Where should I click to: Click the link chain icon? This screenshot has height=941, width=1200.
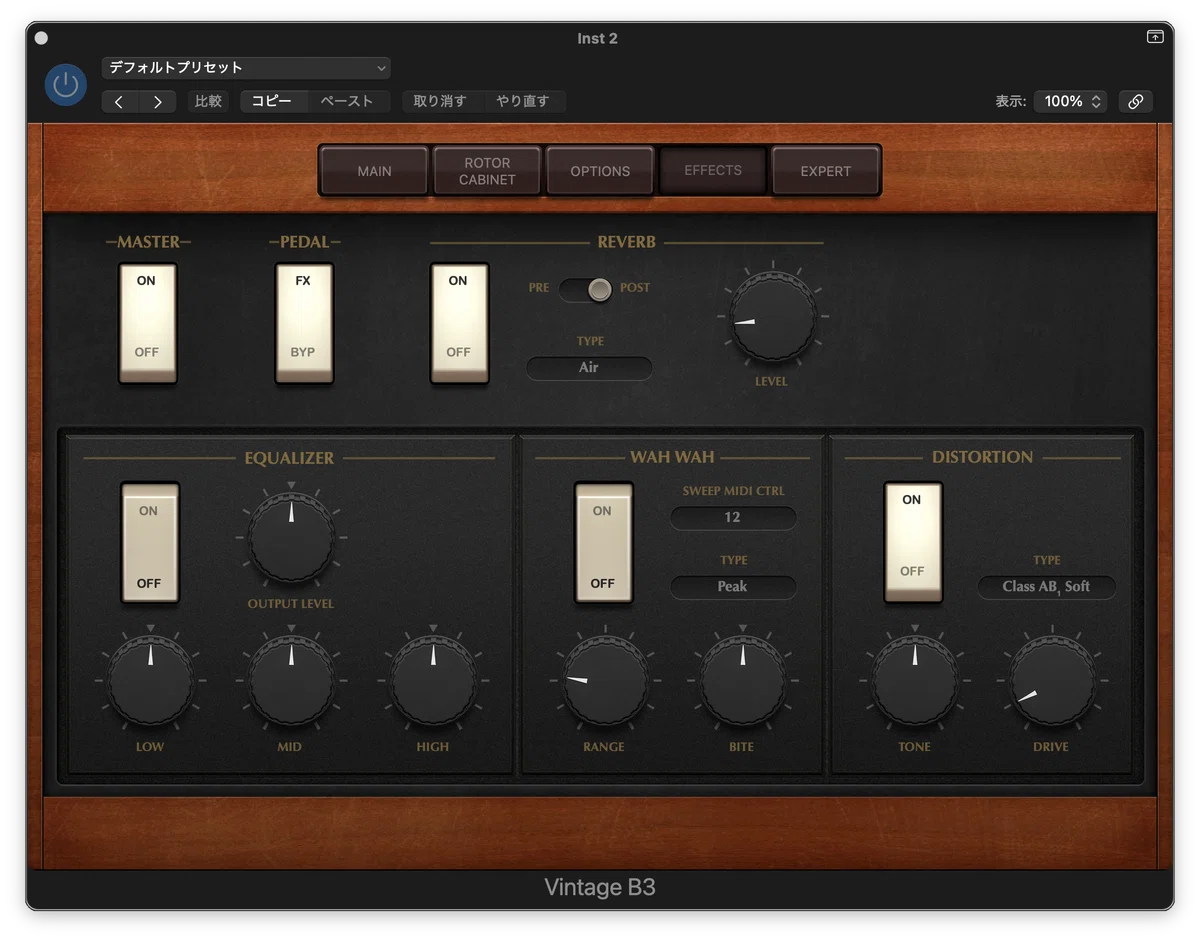[x=1135, y=101]
